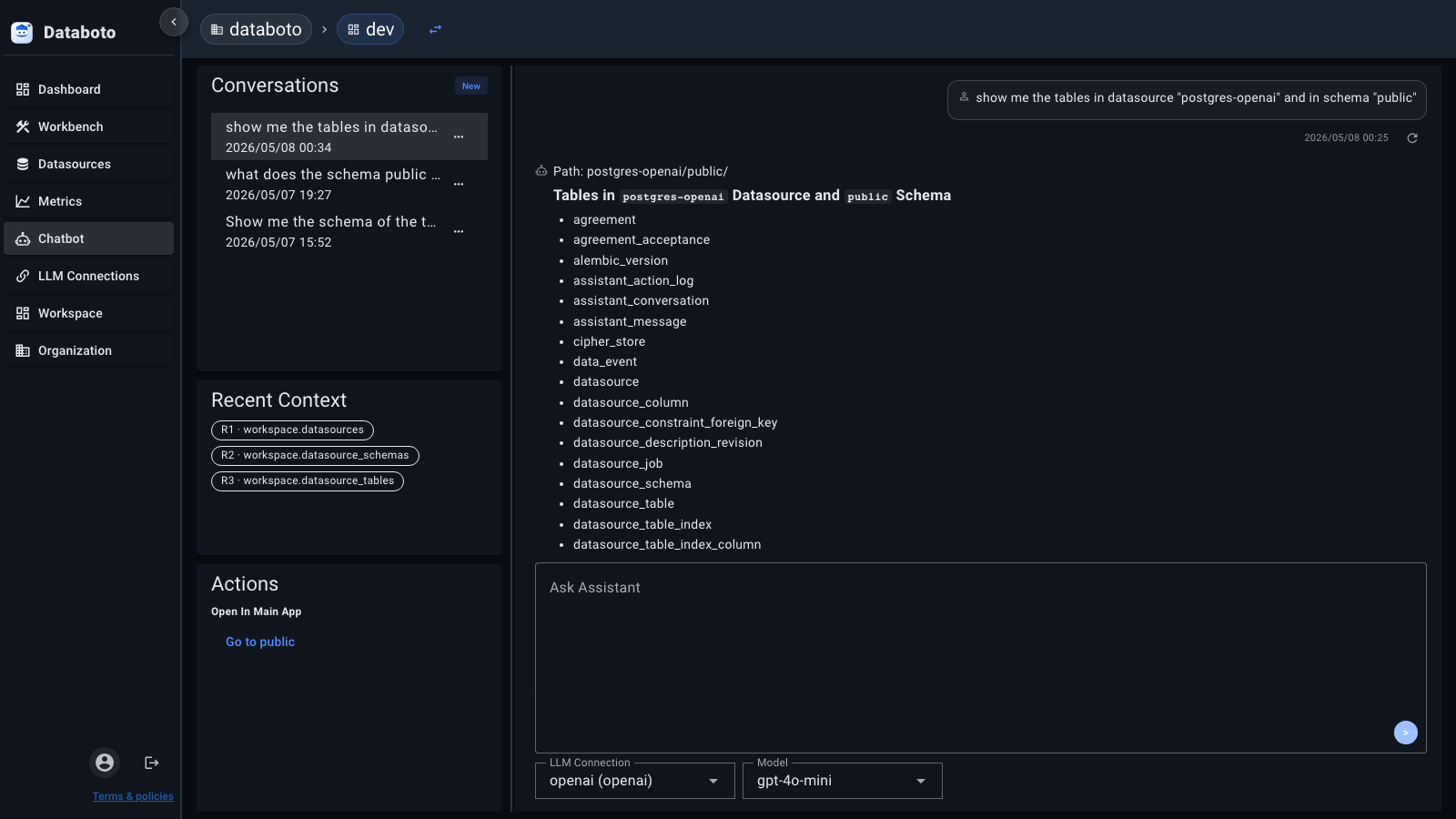Click the Organization building icon in sidebar

coord(23,350)
